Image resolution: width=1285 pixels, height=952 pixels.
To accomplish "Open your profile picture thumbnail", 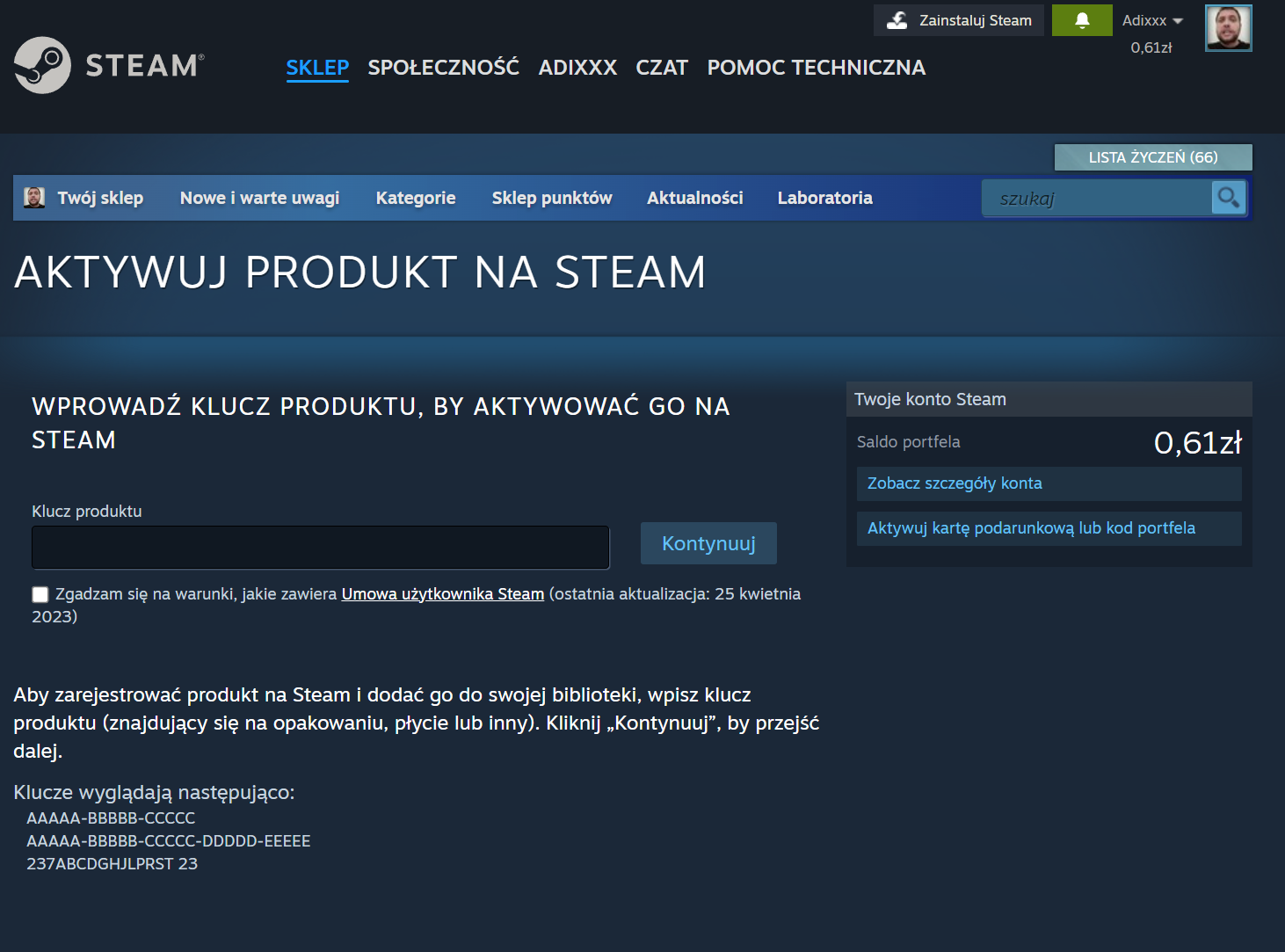I will pos(1228,27).
